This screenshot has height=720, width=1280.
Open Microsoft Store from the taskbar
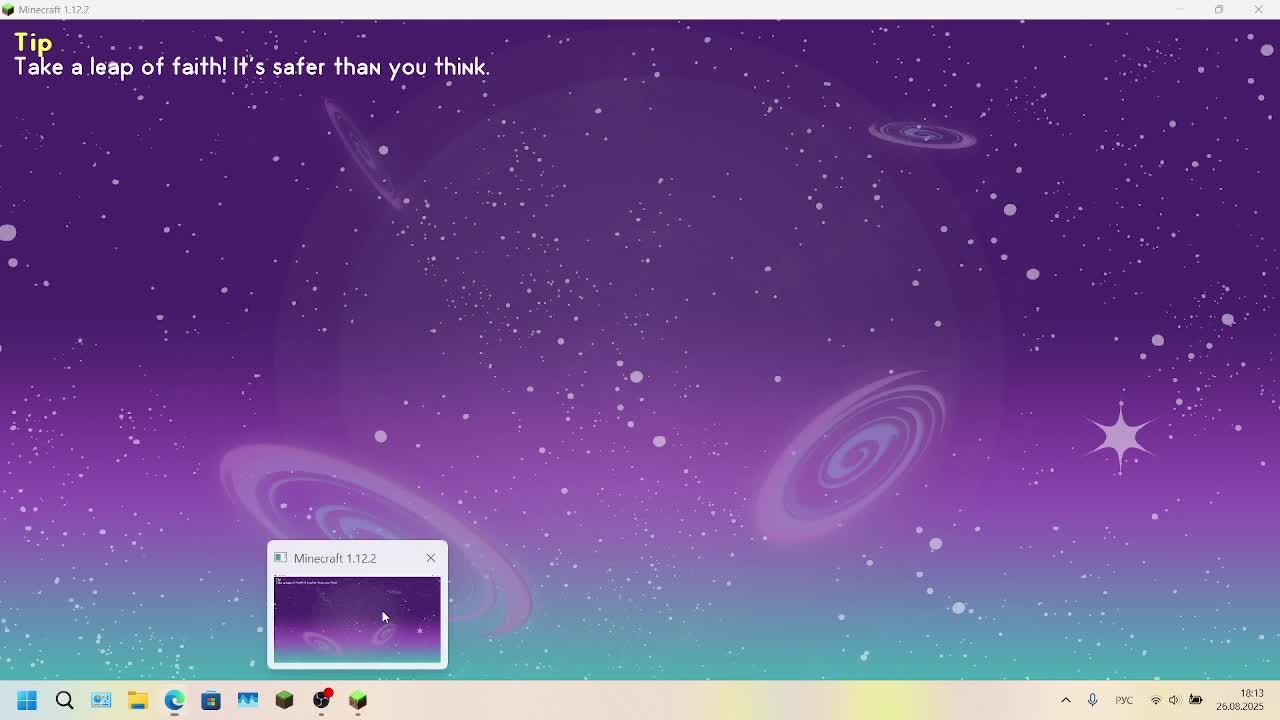coord(211,700)
